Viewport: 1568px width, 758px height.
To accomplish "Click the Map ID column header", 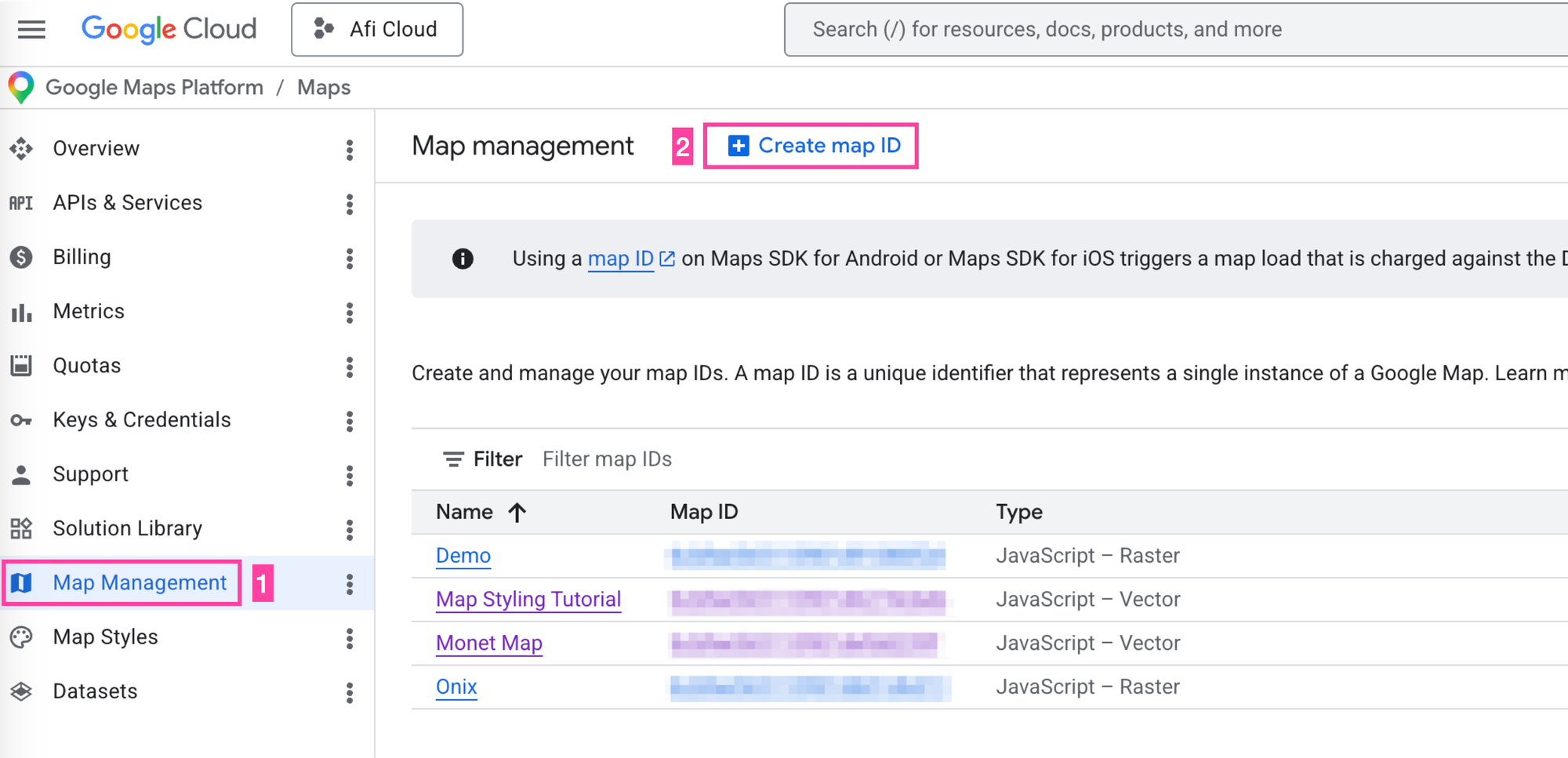I will click(704, 512).
